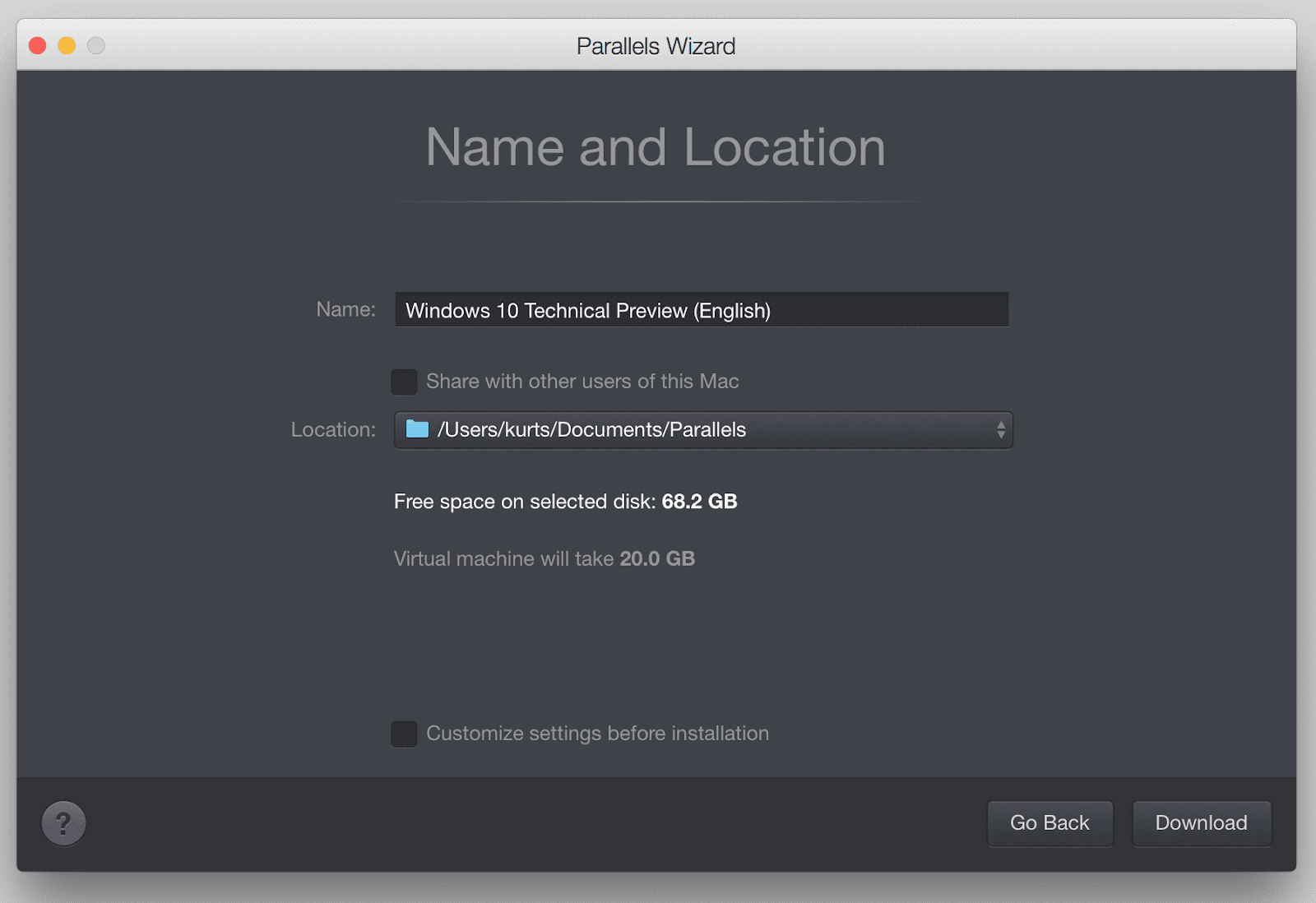Open the Location path dropdown arrows

coord(1000,430)
